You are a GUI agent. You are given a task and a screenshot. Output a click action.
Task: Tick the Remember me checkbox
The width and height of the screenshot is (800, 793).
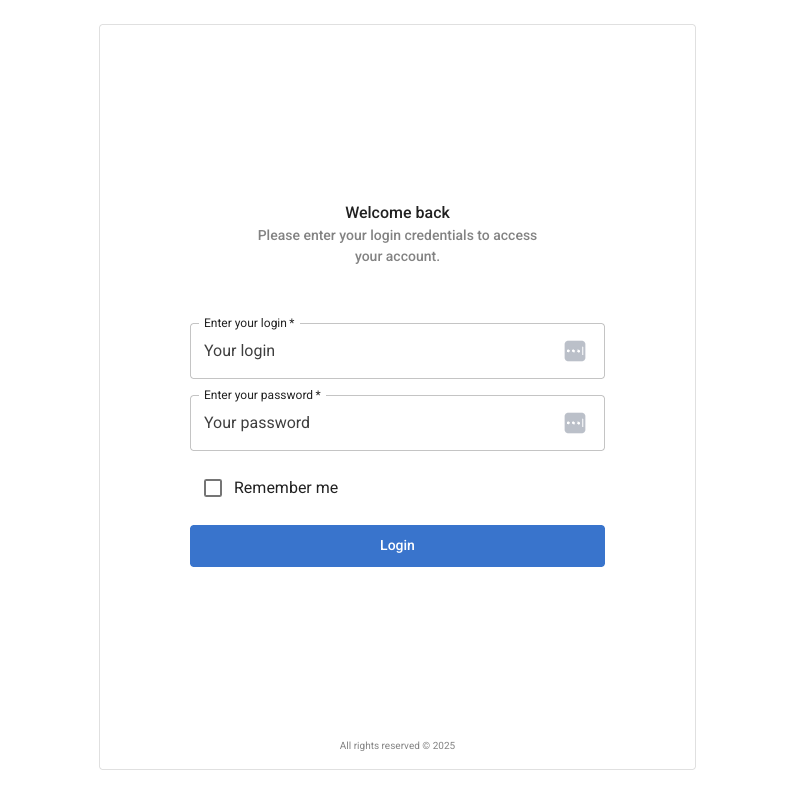(x=213, y=488)
